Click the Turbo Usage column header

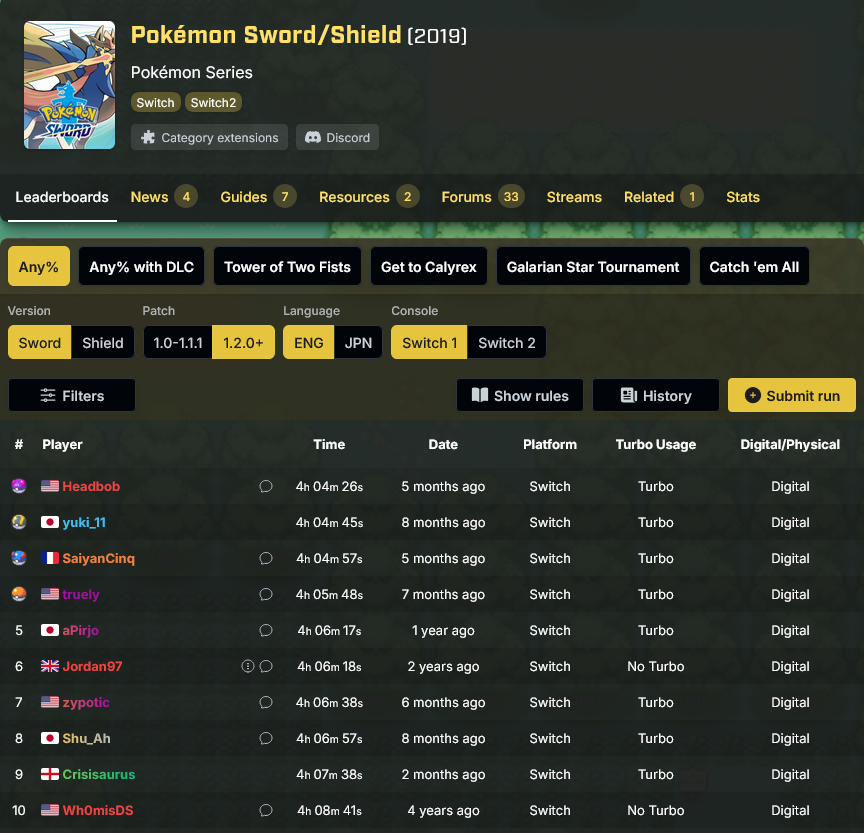click(x=656, y=444)
